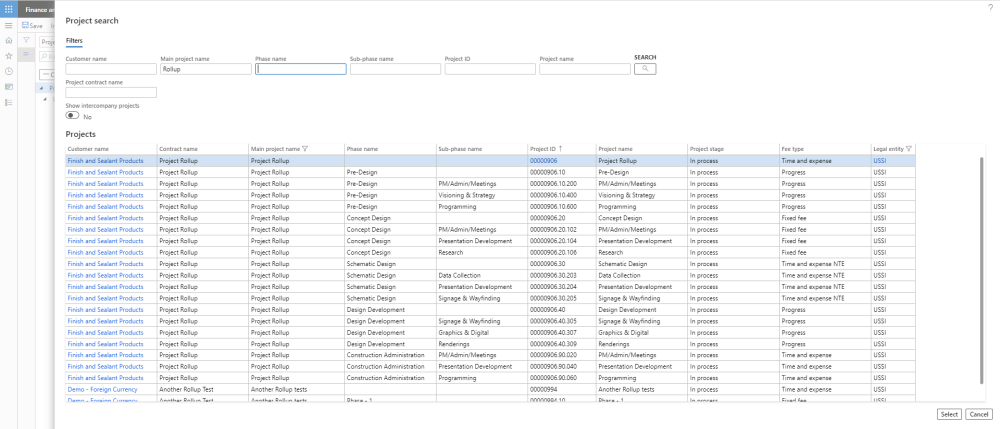Collapse second tree node in background form
Viewport: 1000px width, 429px height.
45,99
